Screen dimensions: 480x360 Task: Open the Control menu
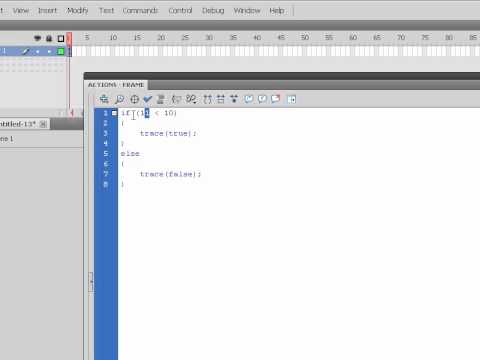[x=180, y=11]
